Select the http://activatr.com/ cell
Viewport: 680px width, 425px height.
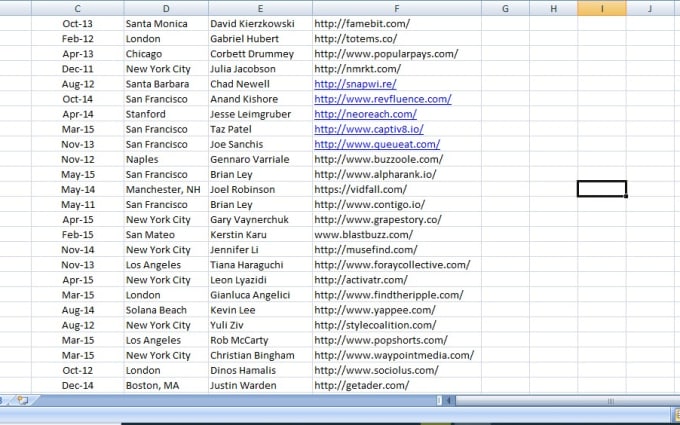coord(397,280)
